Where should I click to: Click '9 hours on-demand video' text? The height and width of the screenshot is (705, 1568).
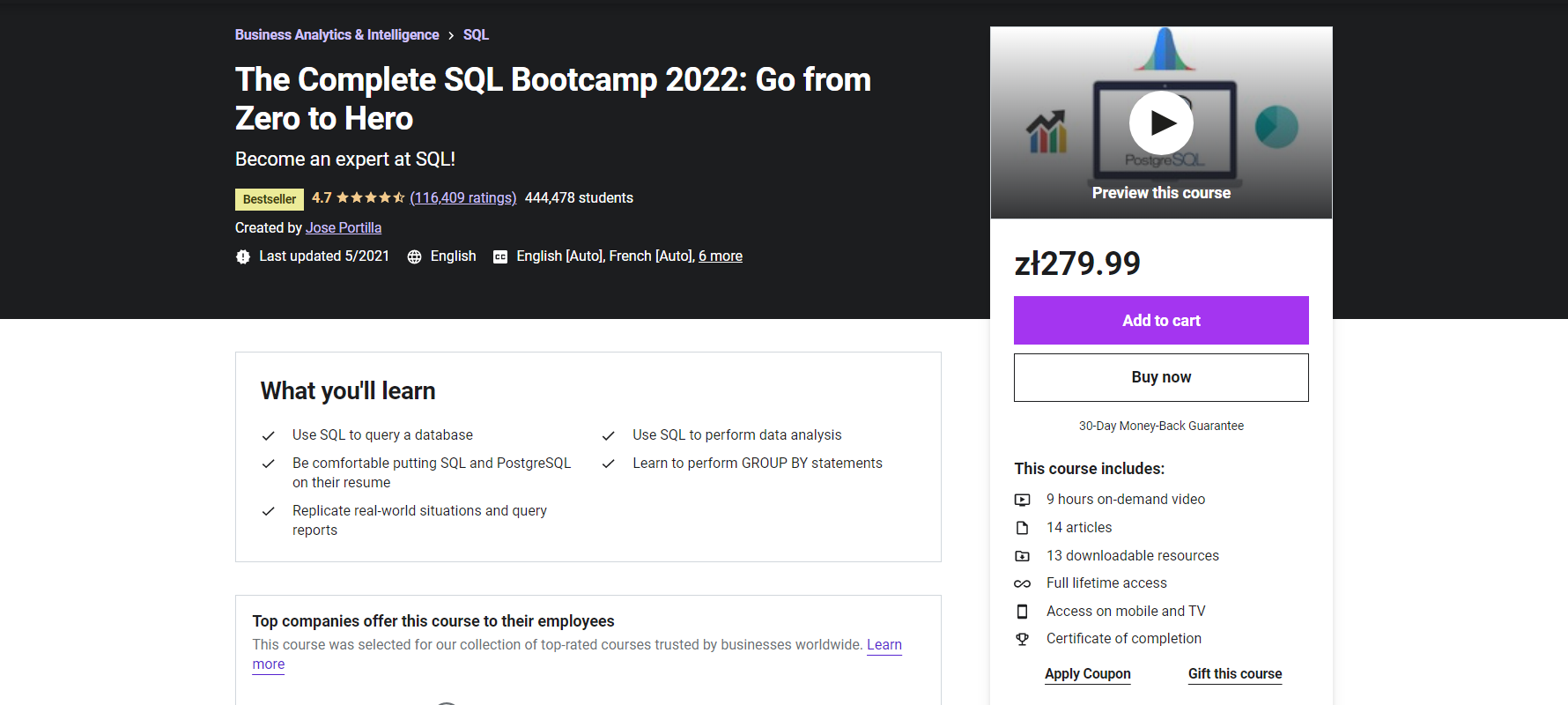point(1126,499)
